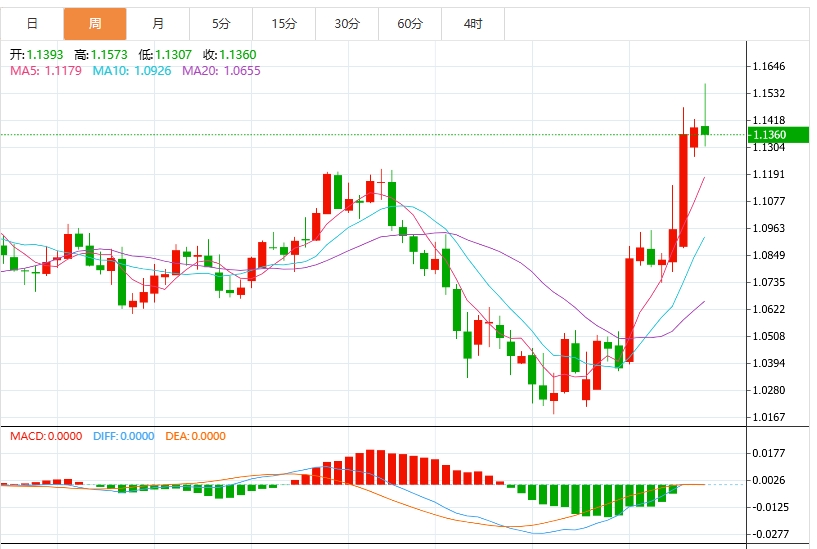Open the 60分 timeframe tab
This screenshot has width=817, height=549.
pyautogui.click(x=410, y=23)
